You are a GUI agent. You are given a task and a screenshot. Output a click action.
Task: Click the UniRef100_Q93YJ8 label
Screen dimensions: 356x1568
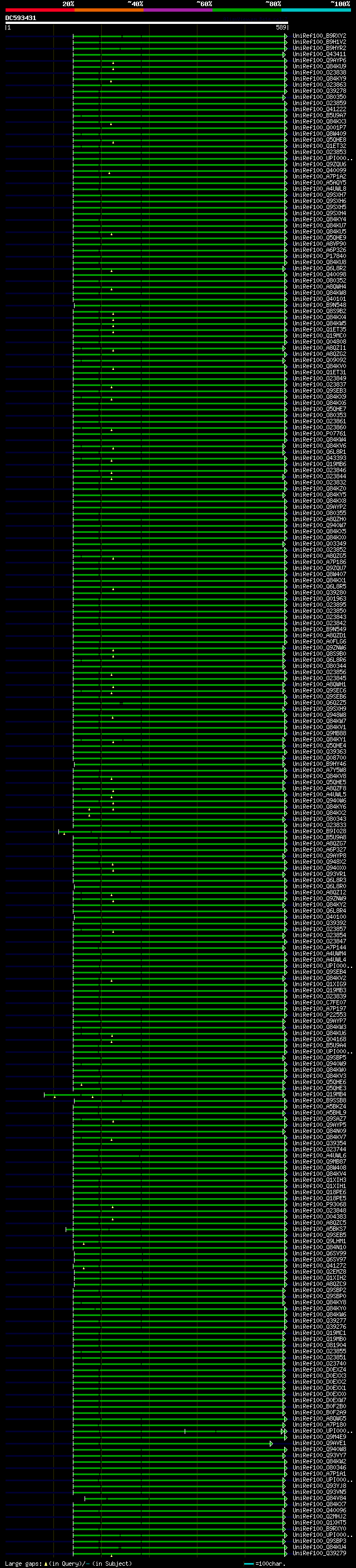click(319, 1485)
